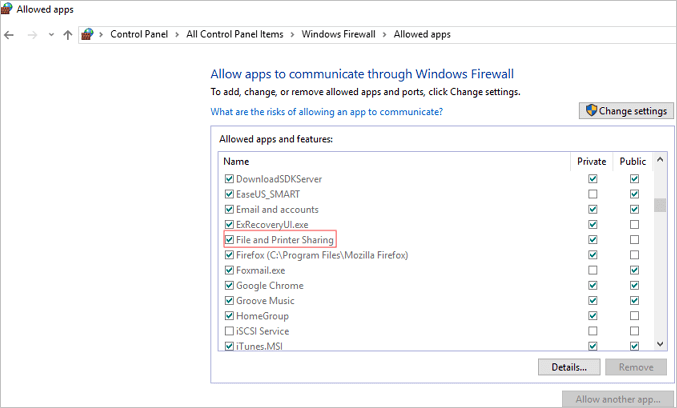Select All Control Panel Items breadcrumb
Screen dimensions: 677x408
tap(236, 34)
